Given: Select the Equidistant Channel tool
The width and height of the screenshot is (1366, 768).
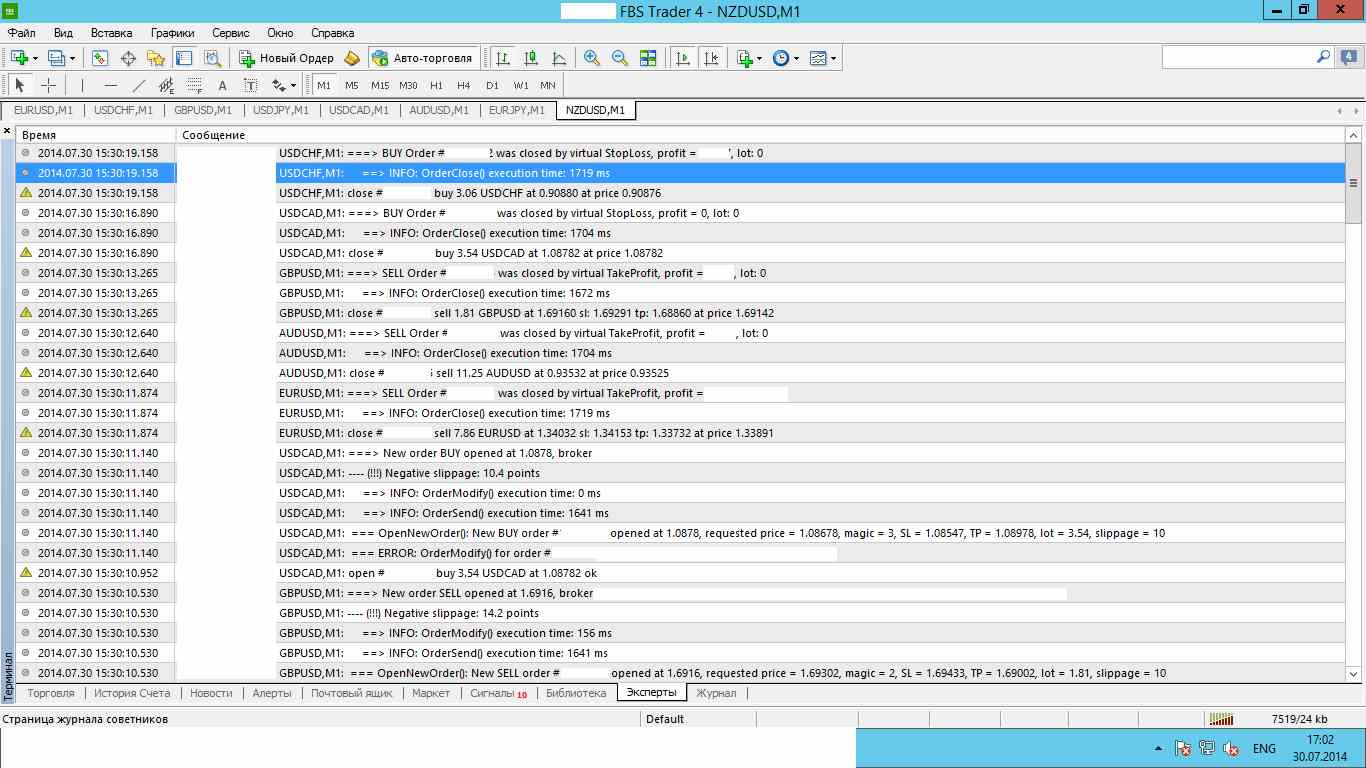Looking at the screenshot, I should [x=167, y=85].
